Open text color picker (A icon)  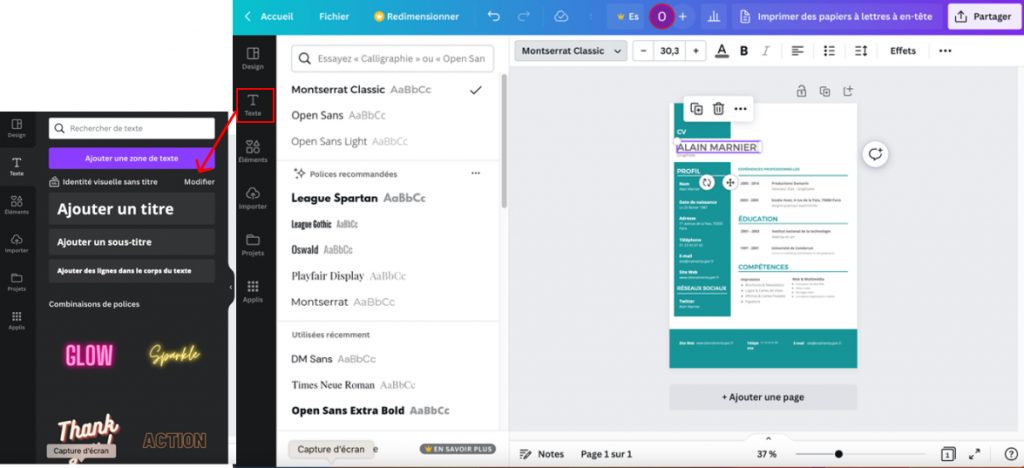(722, 51)
